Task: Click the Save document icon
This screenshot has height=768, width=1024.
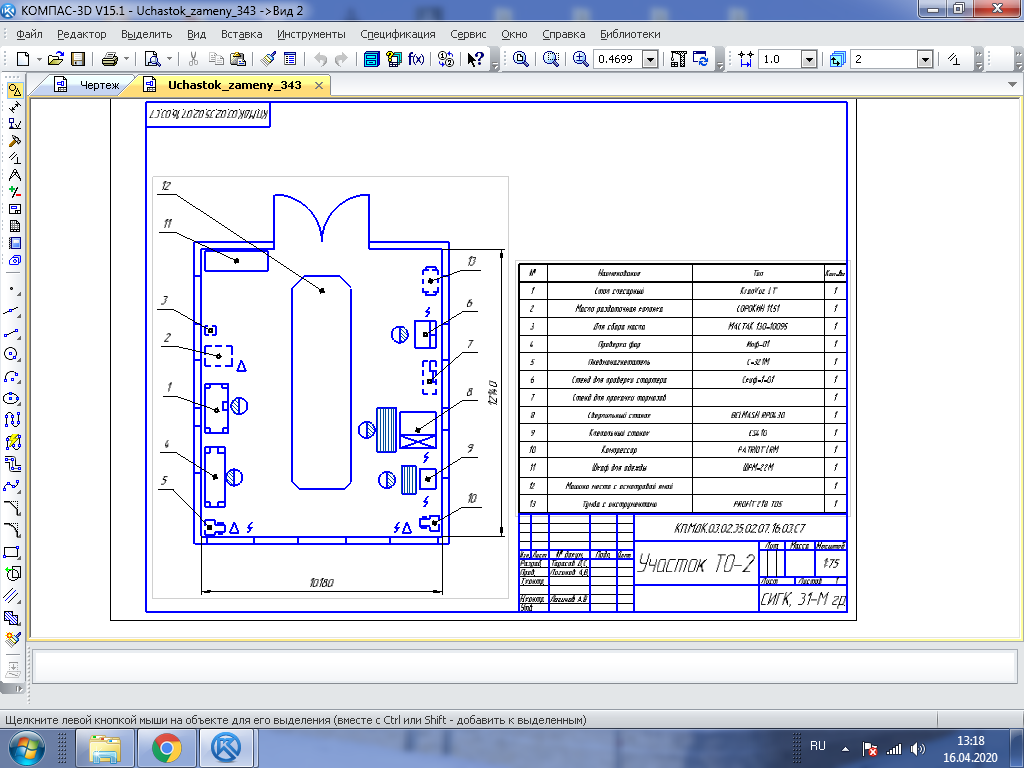Action: tap(77, 59)
